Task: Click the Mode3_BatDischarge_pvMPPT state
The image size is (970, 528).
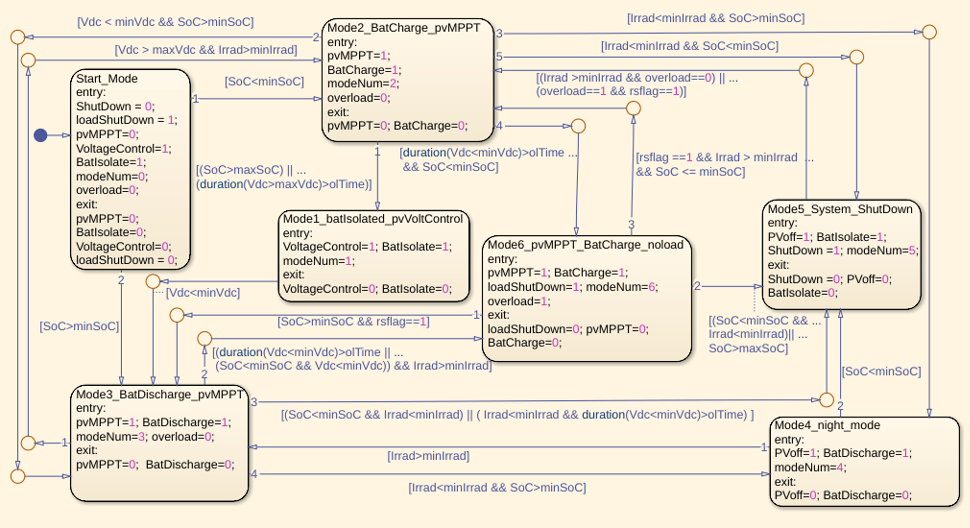Action: [x=159, y=443]
